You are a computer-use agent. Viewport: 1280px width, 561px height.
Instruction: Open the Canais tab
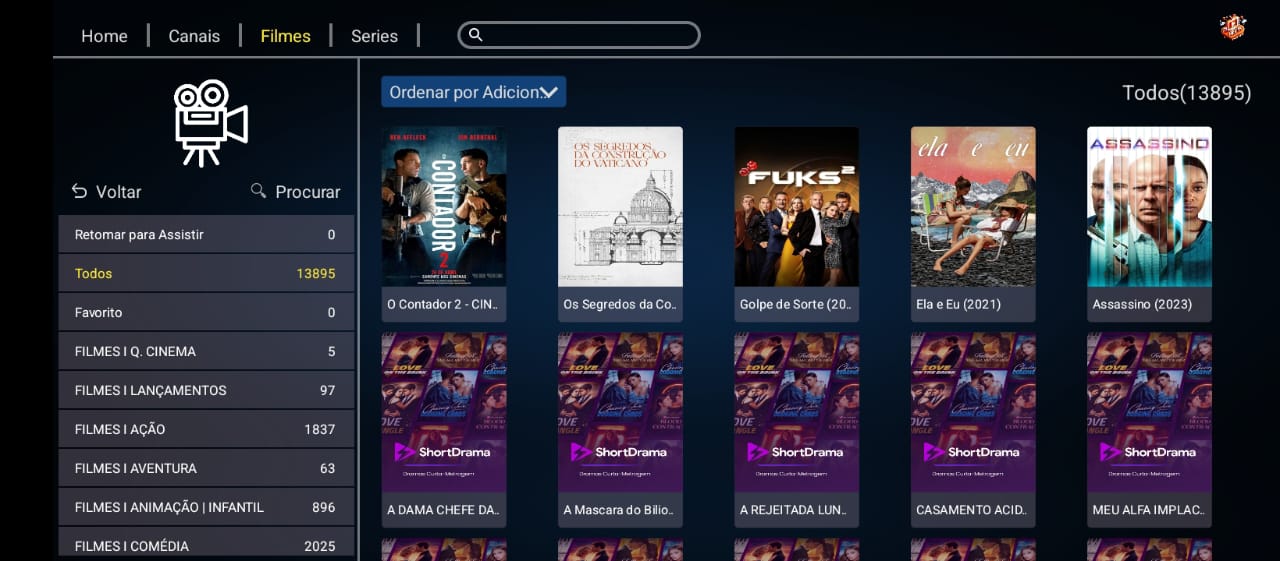tap(194, 36)
